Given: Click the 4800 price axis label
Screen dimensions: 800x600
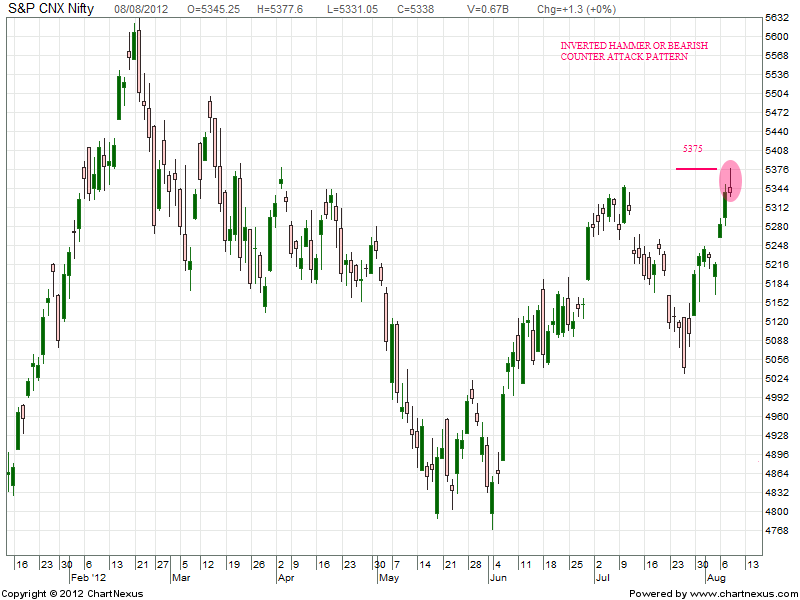Looking at the screenshot, I should [777, 511].
